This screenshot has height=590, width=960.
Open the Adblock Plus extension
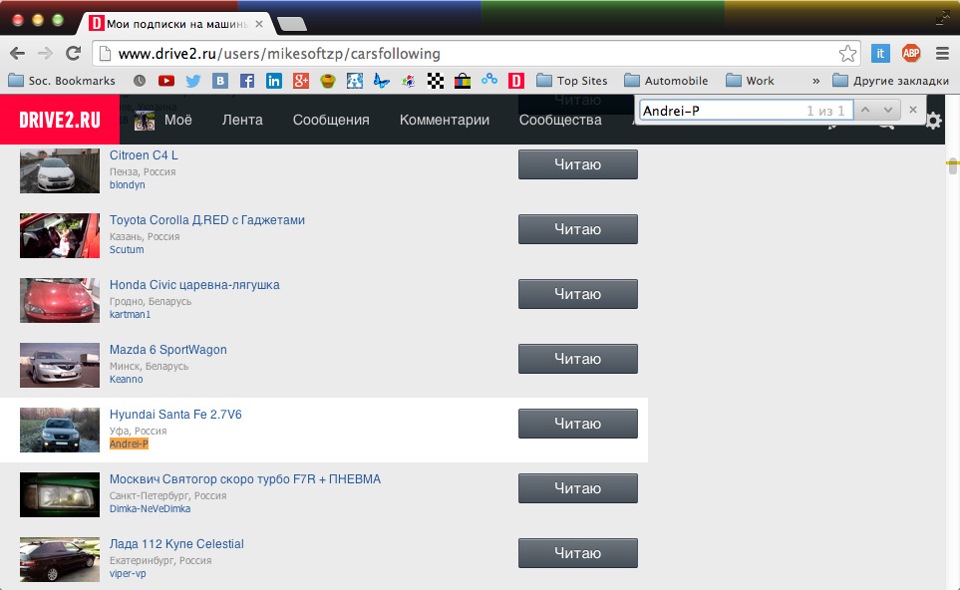tap(911, 54)
